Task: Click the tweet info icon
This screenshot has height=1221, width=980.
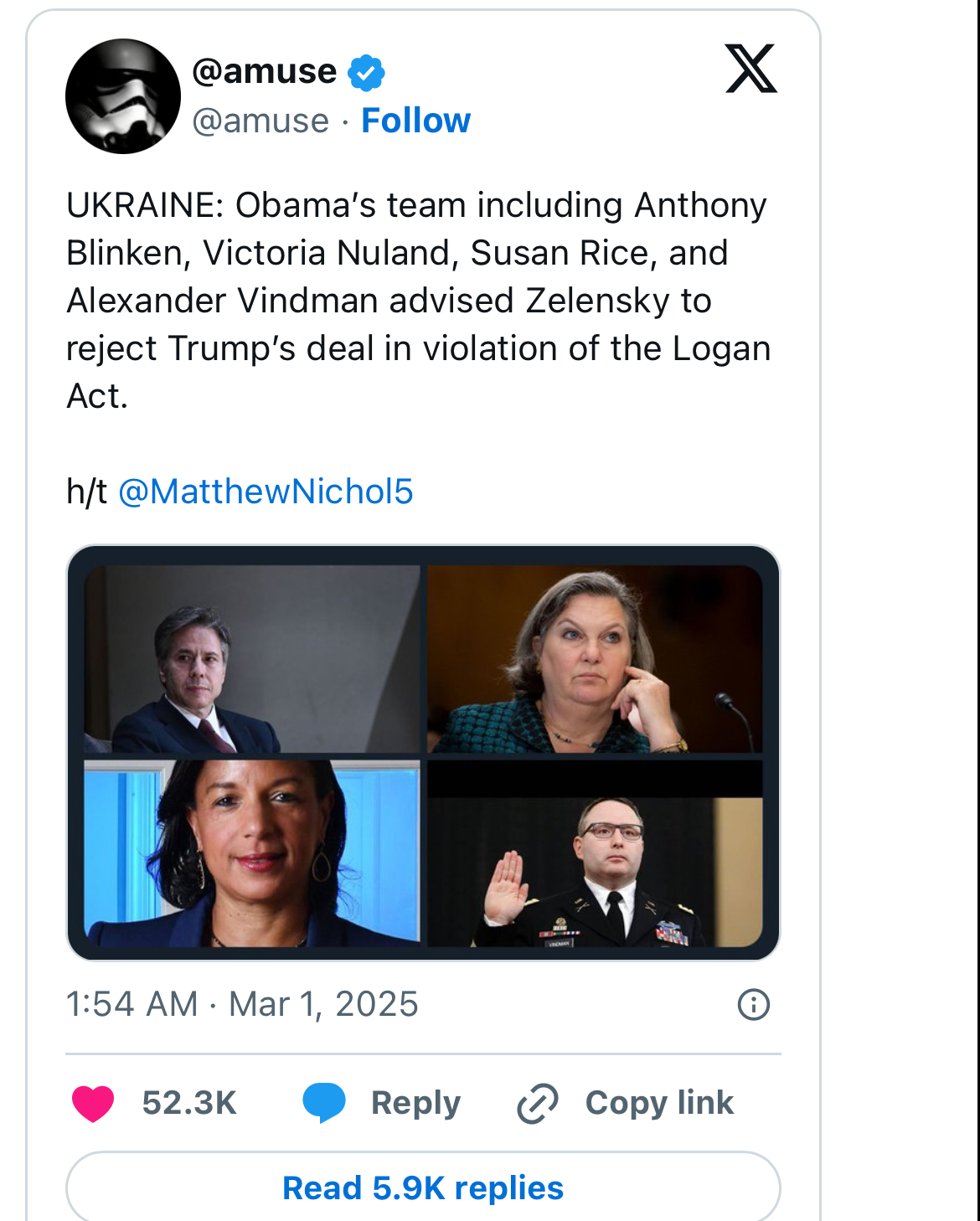Action: click(x=753, y=1004)
